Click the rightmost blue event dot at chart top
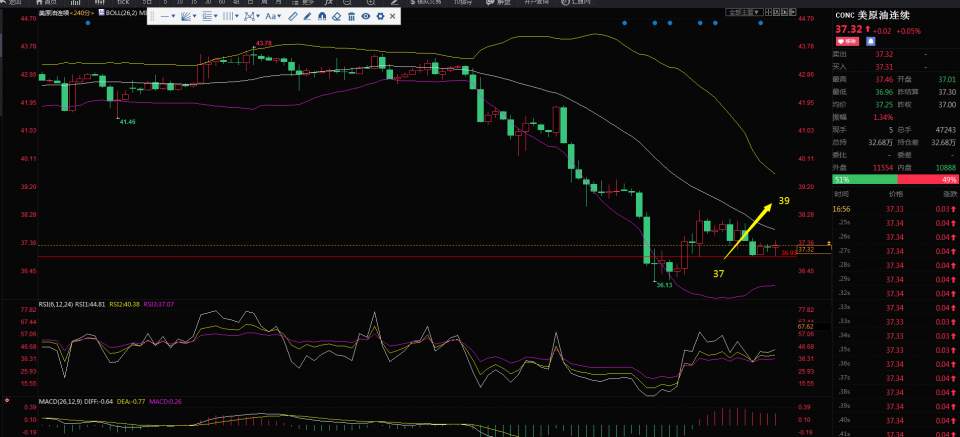Viewport: 960px width, 437px height. [x=760, y=23]
